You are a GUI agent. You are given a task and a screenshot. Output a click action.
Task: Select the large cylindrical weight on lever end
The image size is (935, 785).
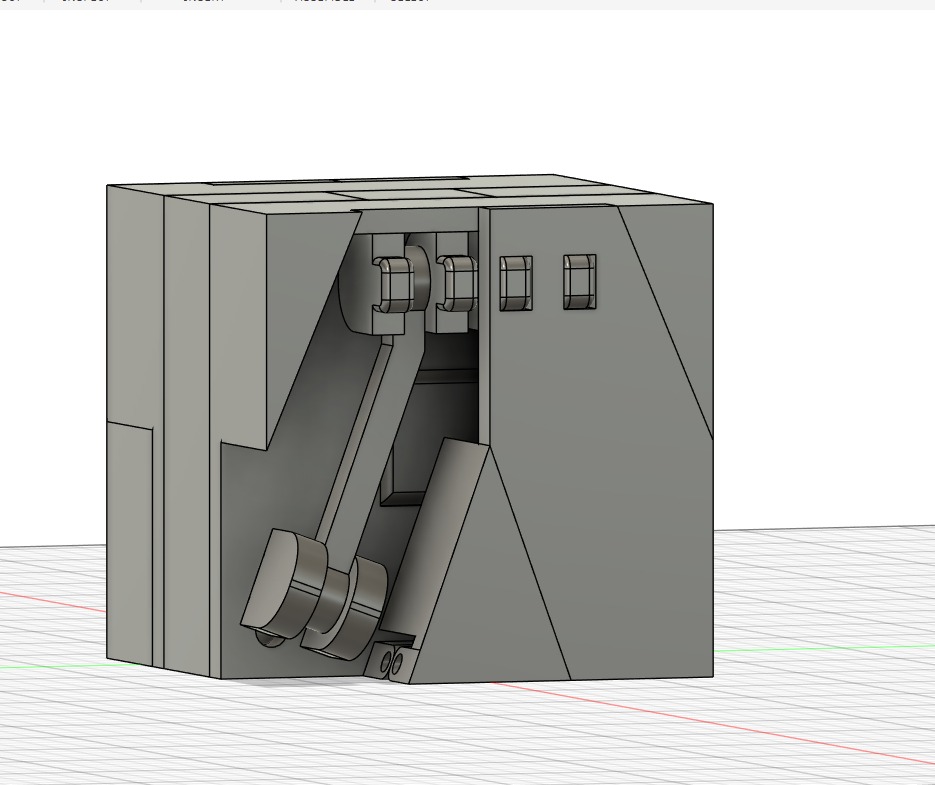point(284,582)
